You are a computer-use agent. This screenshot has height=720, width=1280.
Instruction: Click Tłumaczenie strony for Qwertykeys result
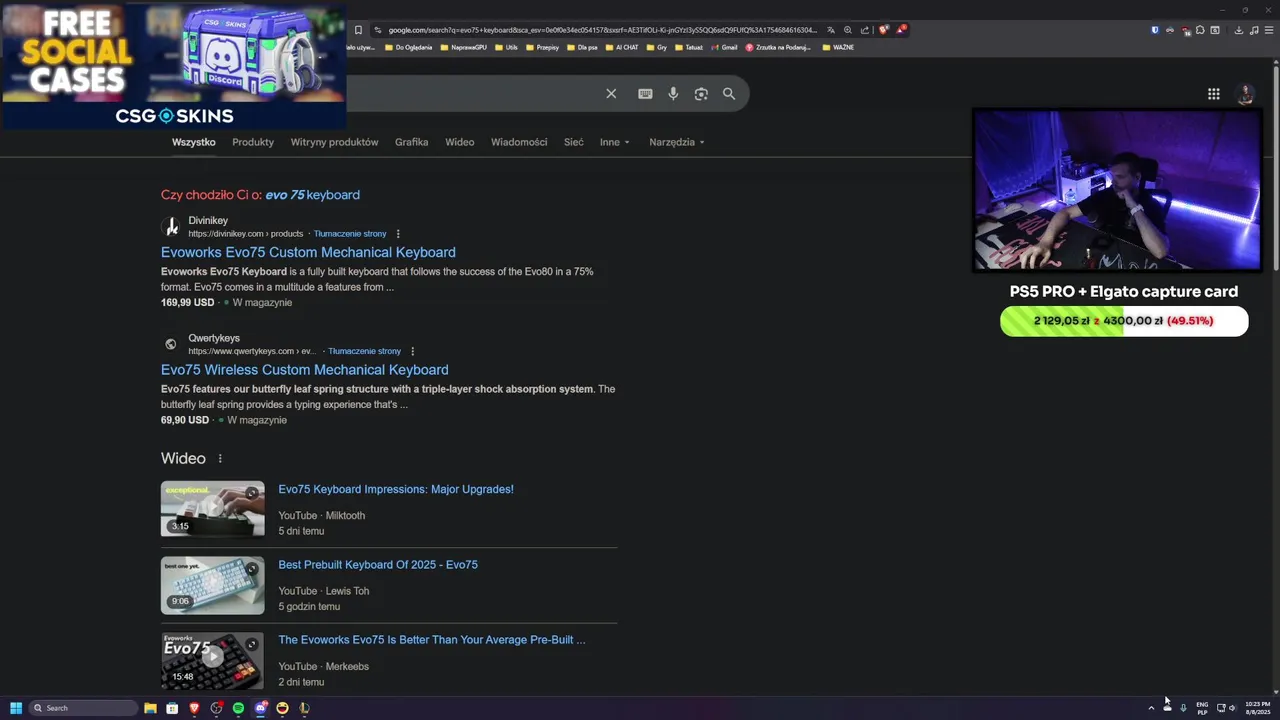point(364,351)
